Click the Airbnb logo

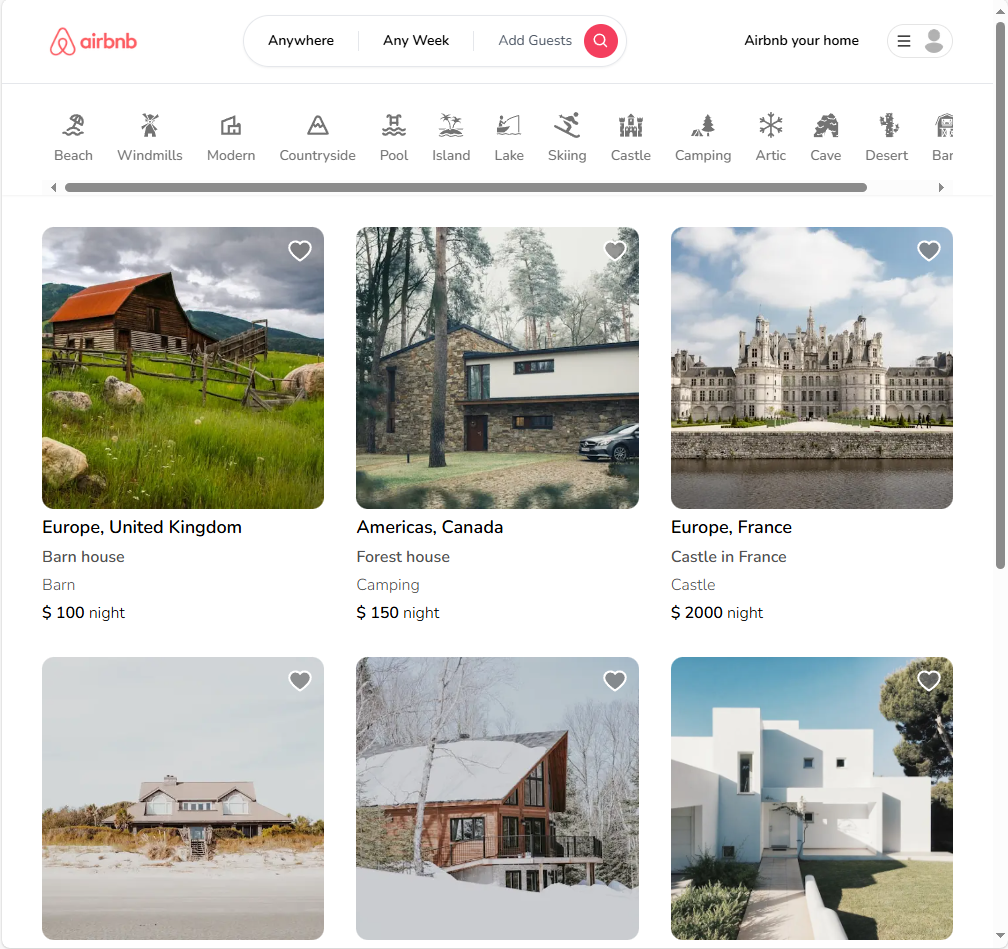pos(93,41)
